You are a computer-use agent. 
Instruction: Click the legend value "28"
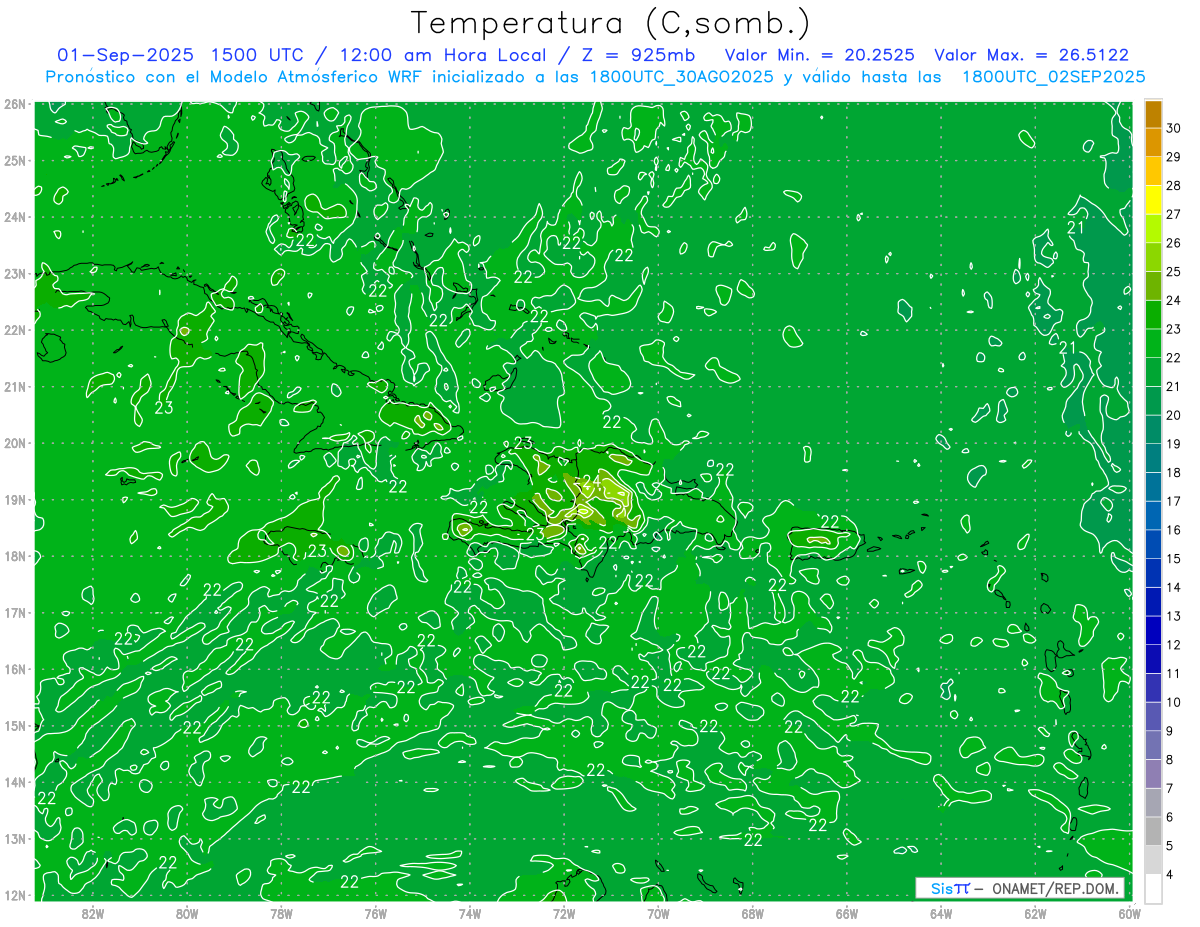pyautogui.click(x=1173, y=185)
